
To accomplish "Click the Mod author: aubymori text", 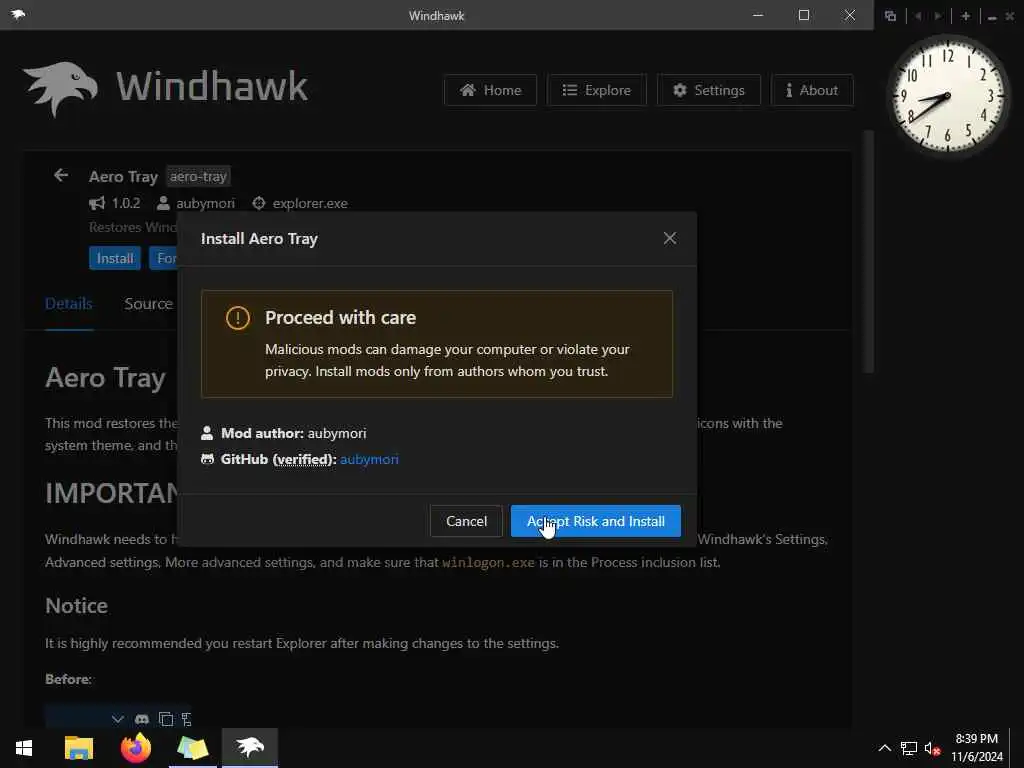I will [x=293, y=433].
